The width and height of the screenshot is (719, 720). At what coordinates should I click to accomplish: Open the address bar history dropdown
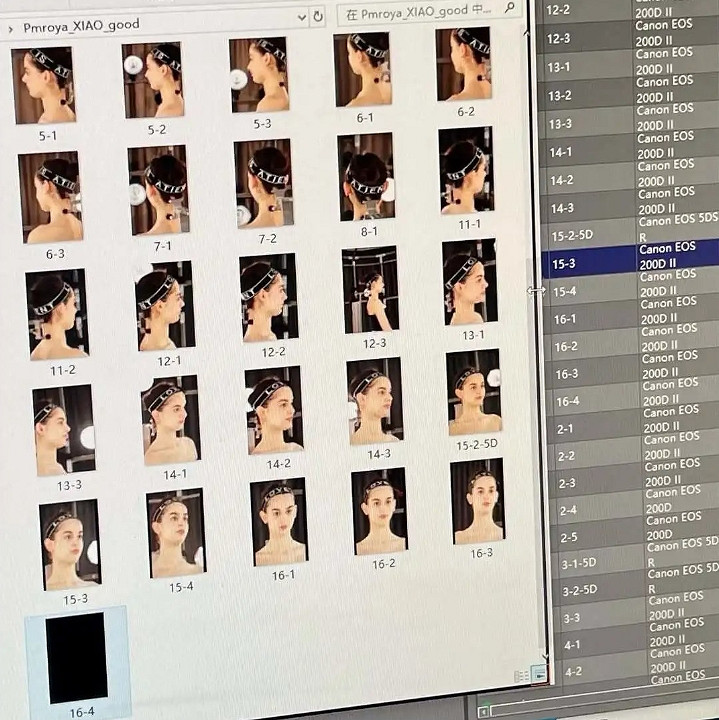302,17
